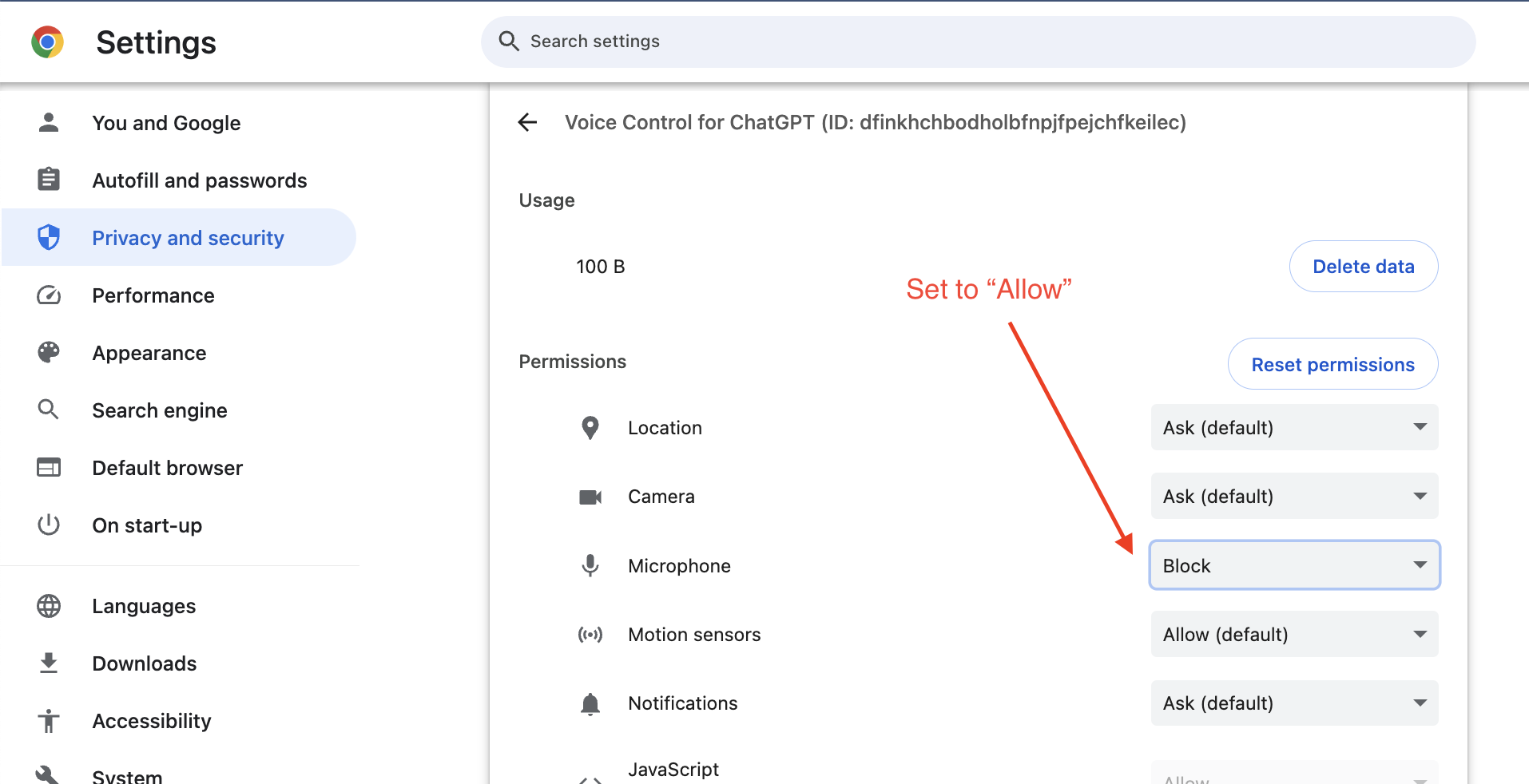Screen dimensions: 1529x784
Task: Select Autofill and passwords in sidebar
Action: [200, 180]
